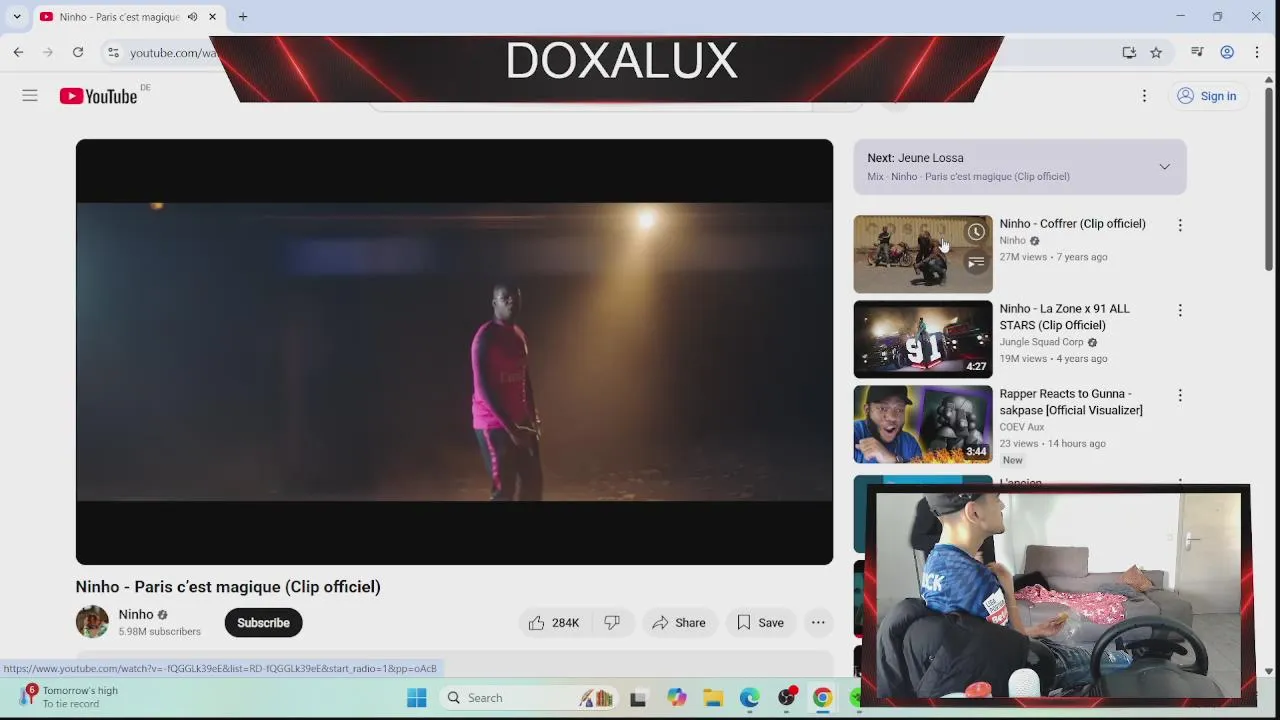
Task: Go back with the browser back arrow
Action: coord(18,52)
